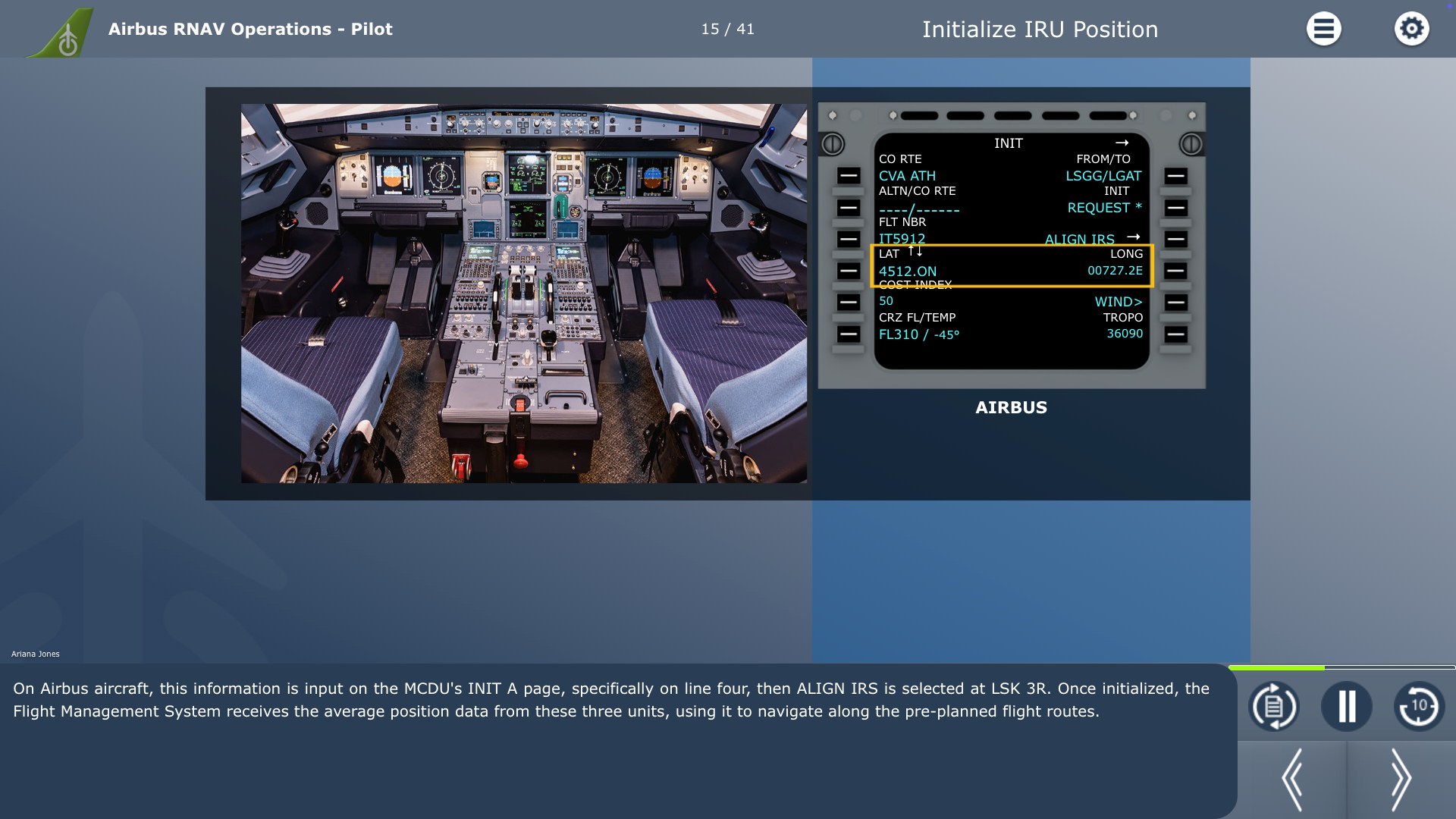
Task: Click the replay slide icon
Action: click(1273, 707)
